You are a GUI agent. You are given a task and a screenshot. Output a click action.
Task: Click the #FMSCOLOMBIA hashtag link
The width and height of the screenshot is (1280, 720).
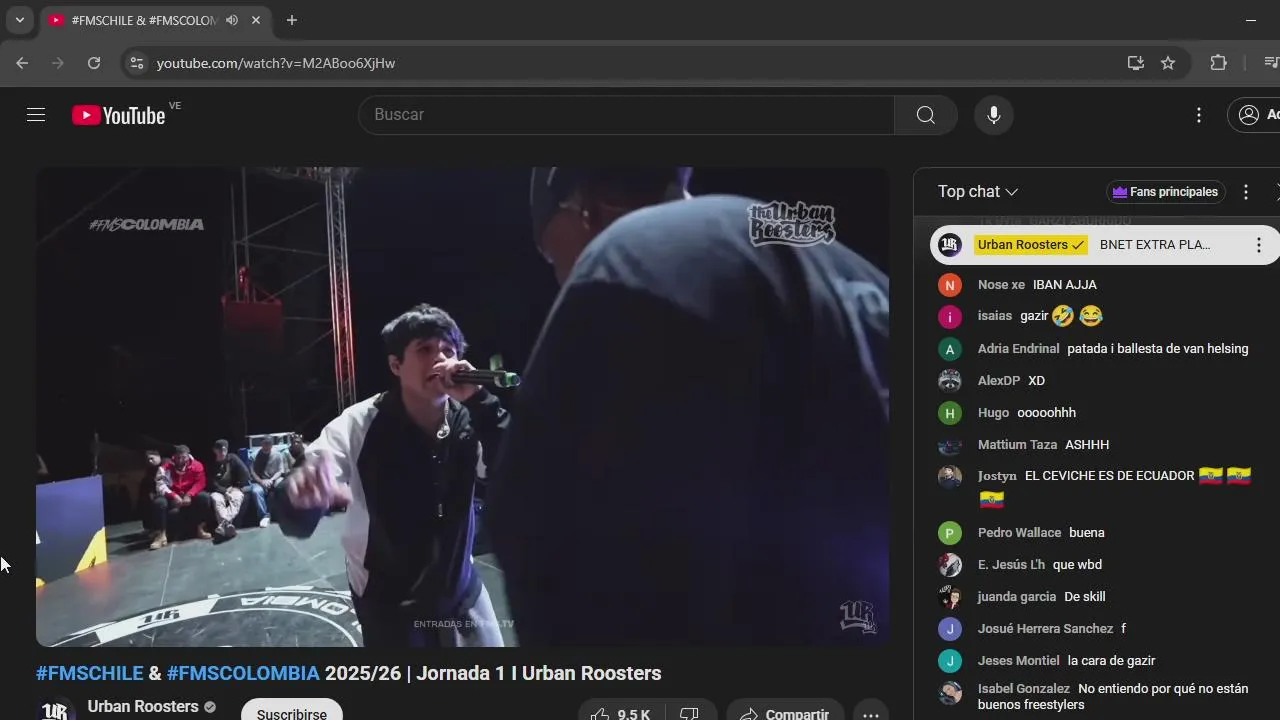[243, 673]
